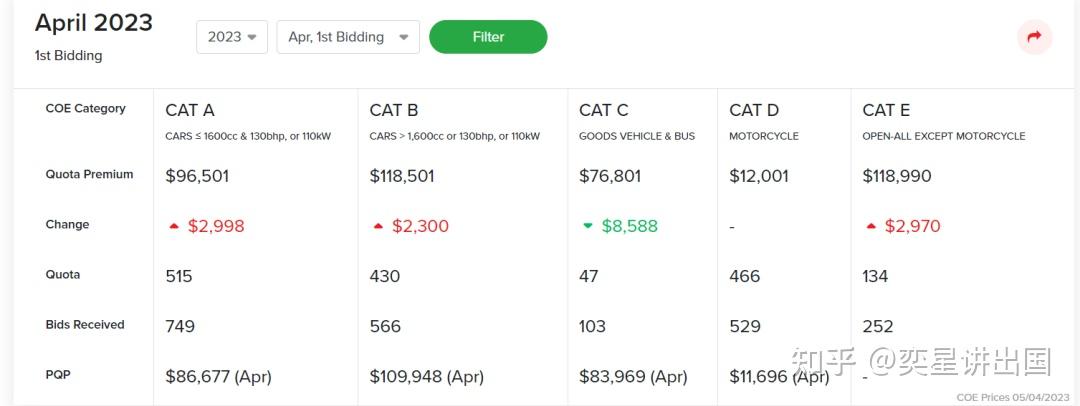Screen dimensions: 1080x406
Task: Select the CAT A column header
Action: point(189,110)
